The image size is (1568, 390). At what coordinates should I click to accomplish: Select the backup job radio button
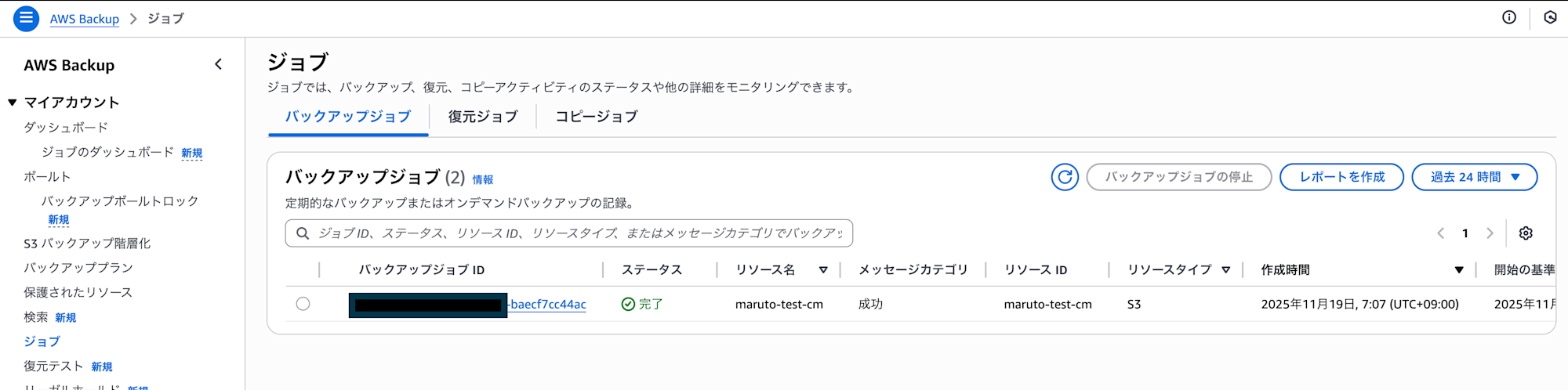click(303, 304)
